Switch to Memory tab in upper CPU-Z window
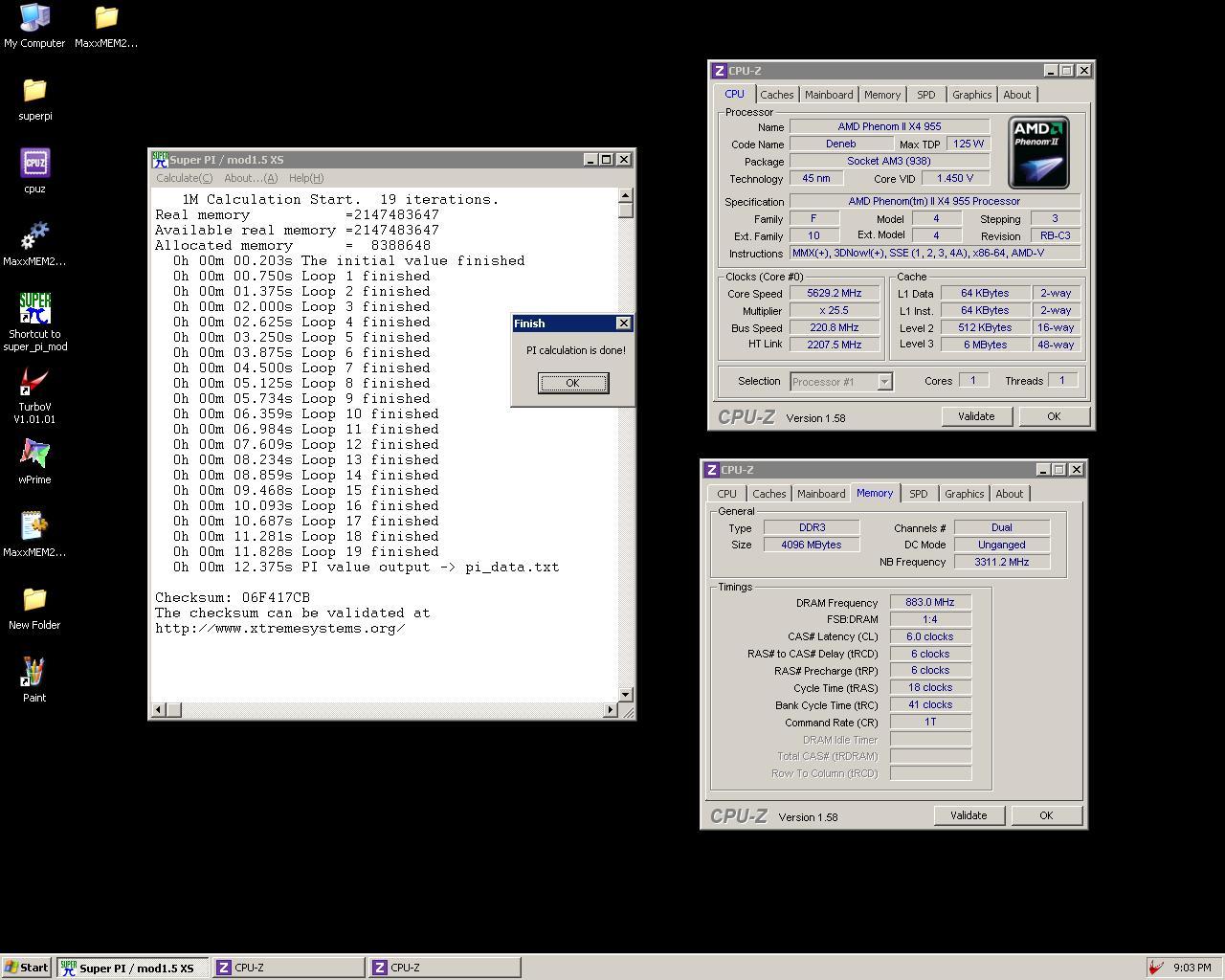 (x=882, y=95)
